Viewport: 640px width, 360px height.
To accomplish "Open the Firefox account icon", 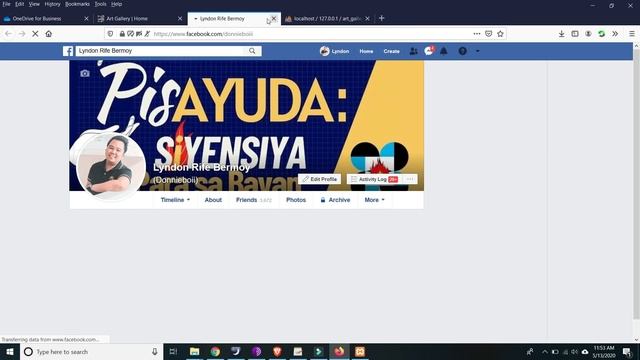I will (x=588, y=34).
